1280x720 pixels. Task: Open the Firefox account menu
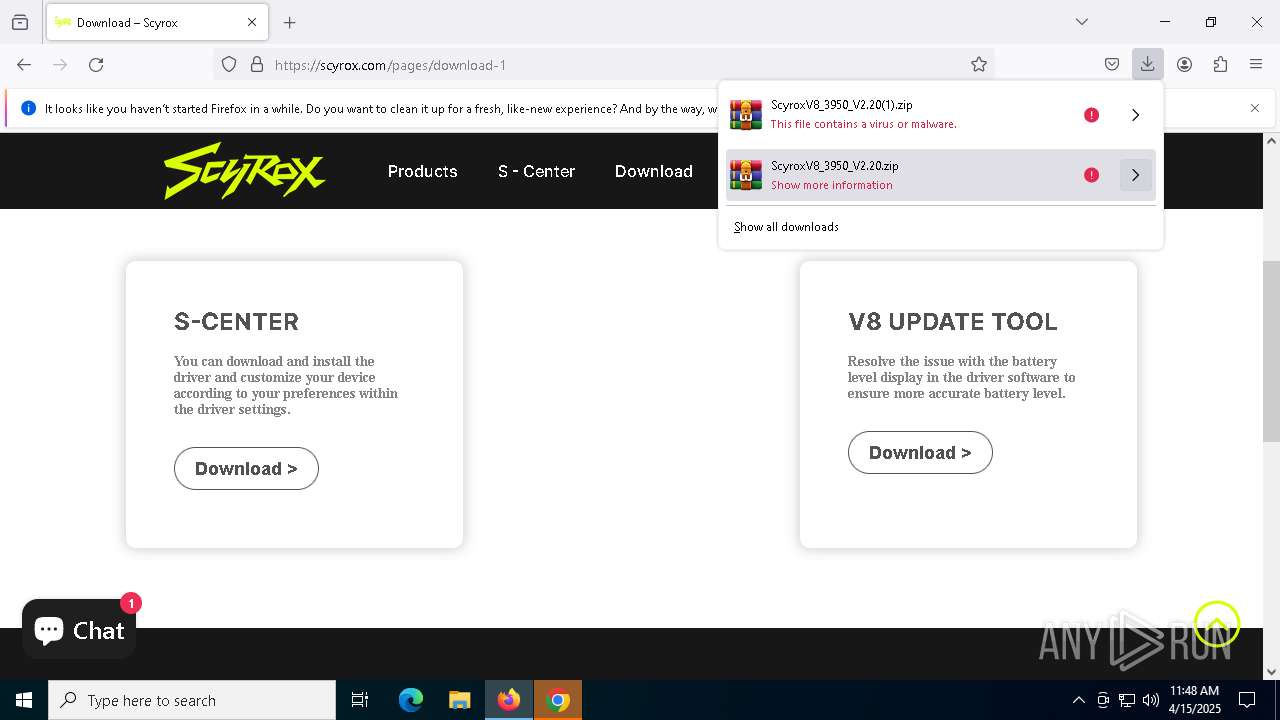click(x=1184, y=64)
